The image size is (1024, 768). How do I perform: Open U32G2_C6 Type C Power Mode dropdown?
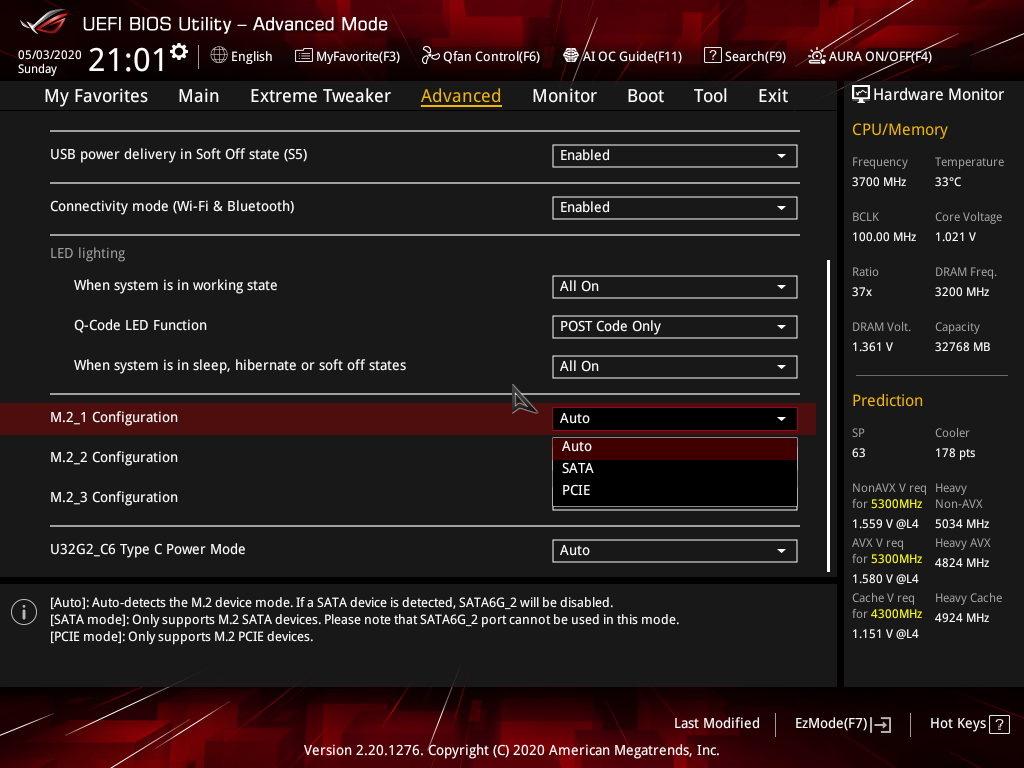[x=675, y=551]
